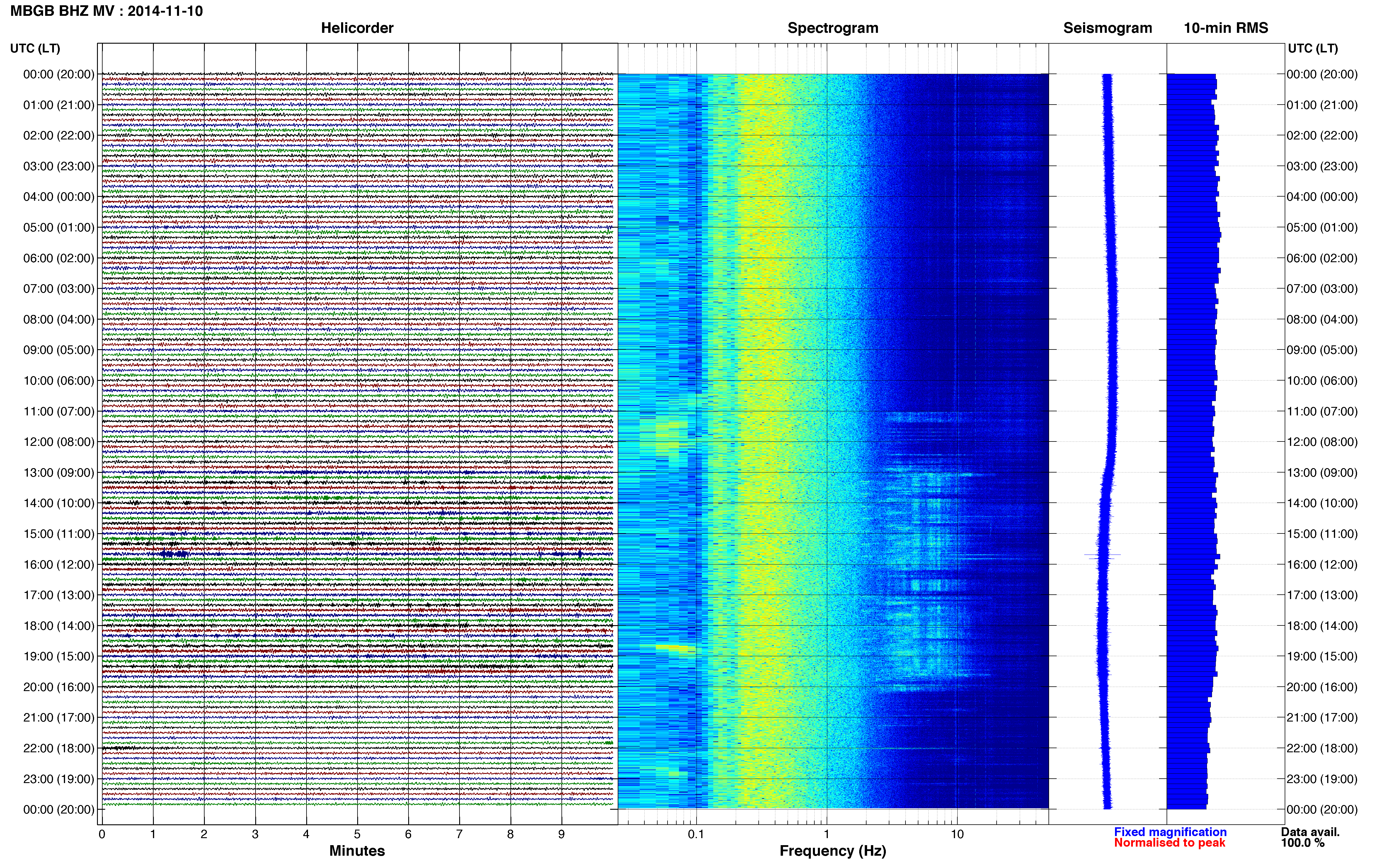Select '04:00 (00:00)' on the right time axis
1389x868 pixels.
(1322, 197)
